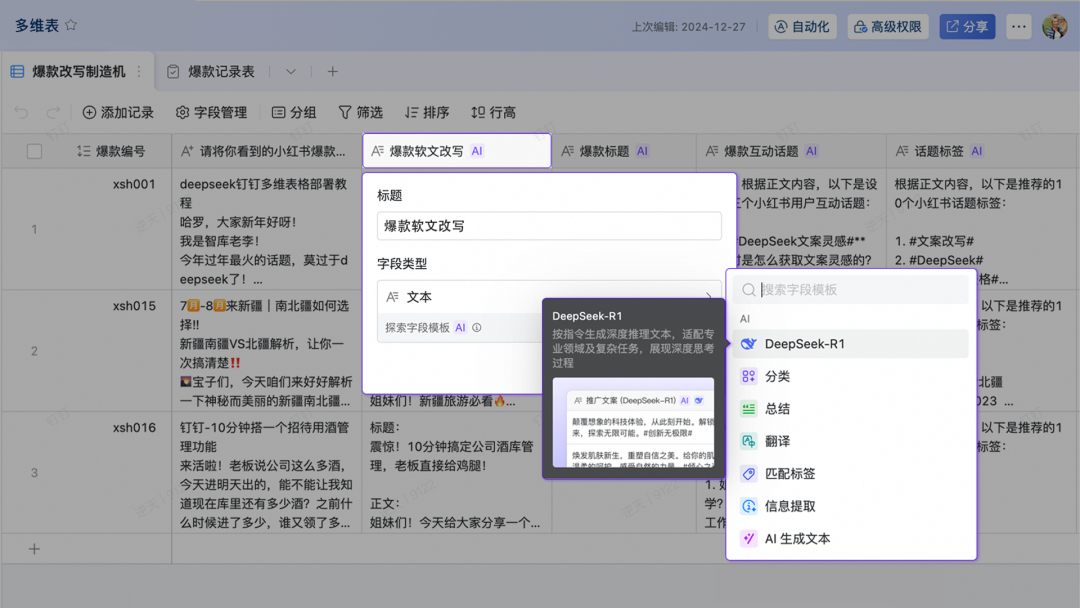Check the select-all checkbox in the table header
Viewport: 1080px width, 608px height.
[x=34, y=150]
